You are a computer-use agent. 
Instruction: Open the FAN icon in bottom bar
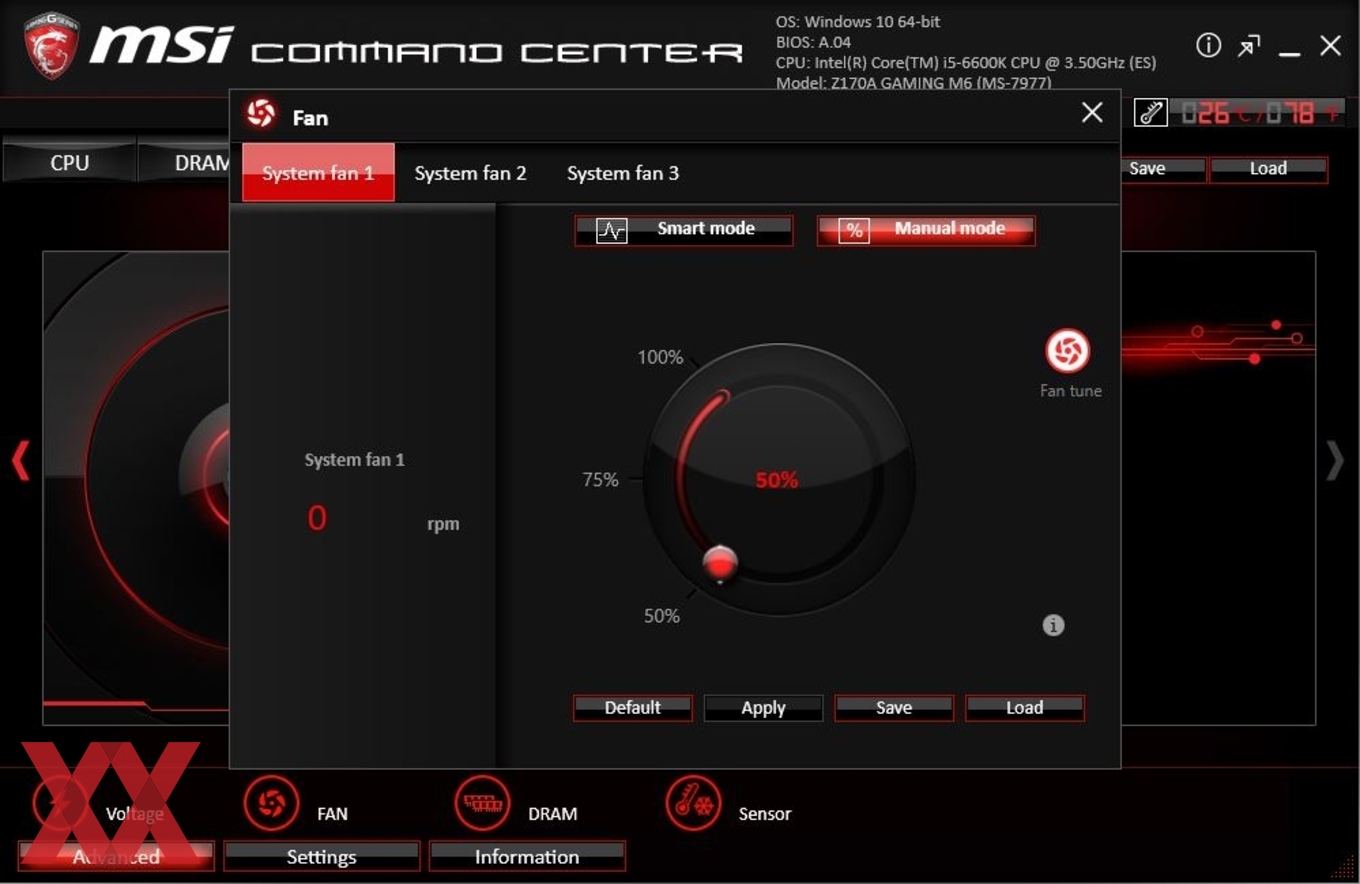coord(271,803)
